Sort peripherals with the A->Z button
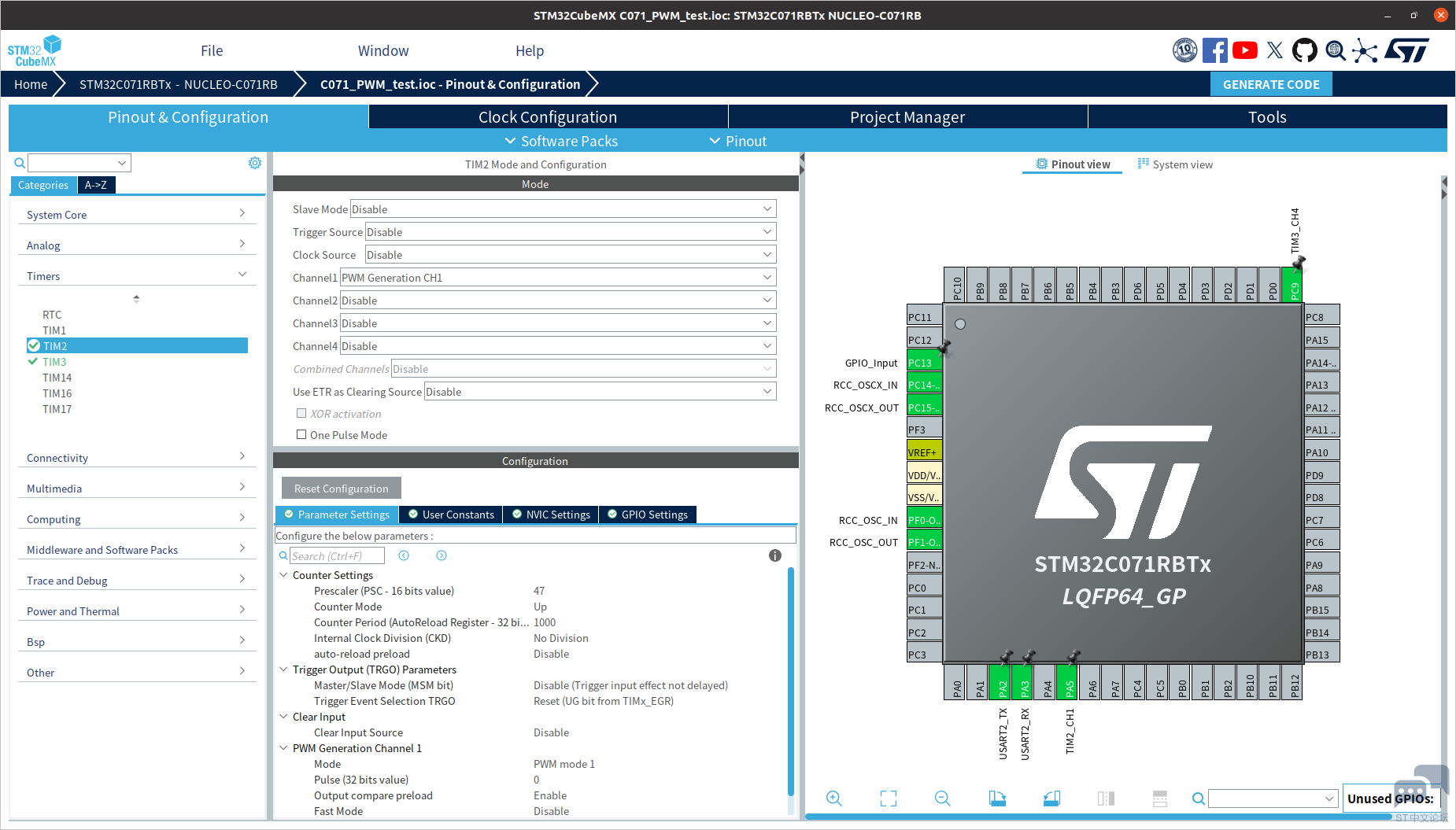The width and height of the screenshot is (1456, 830). coord(96,185)
